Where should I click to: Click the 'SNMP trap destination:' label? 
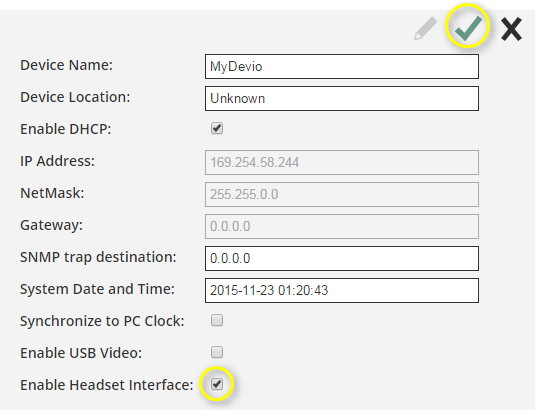pos(98,257)
